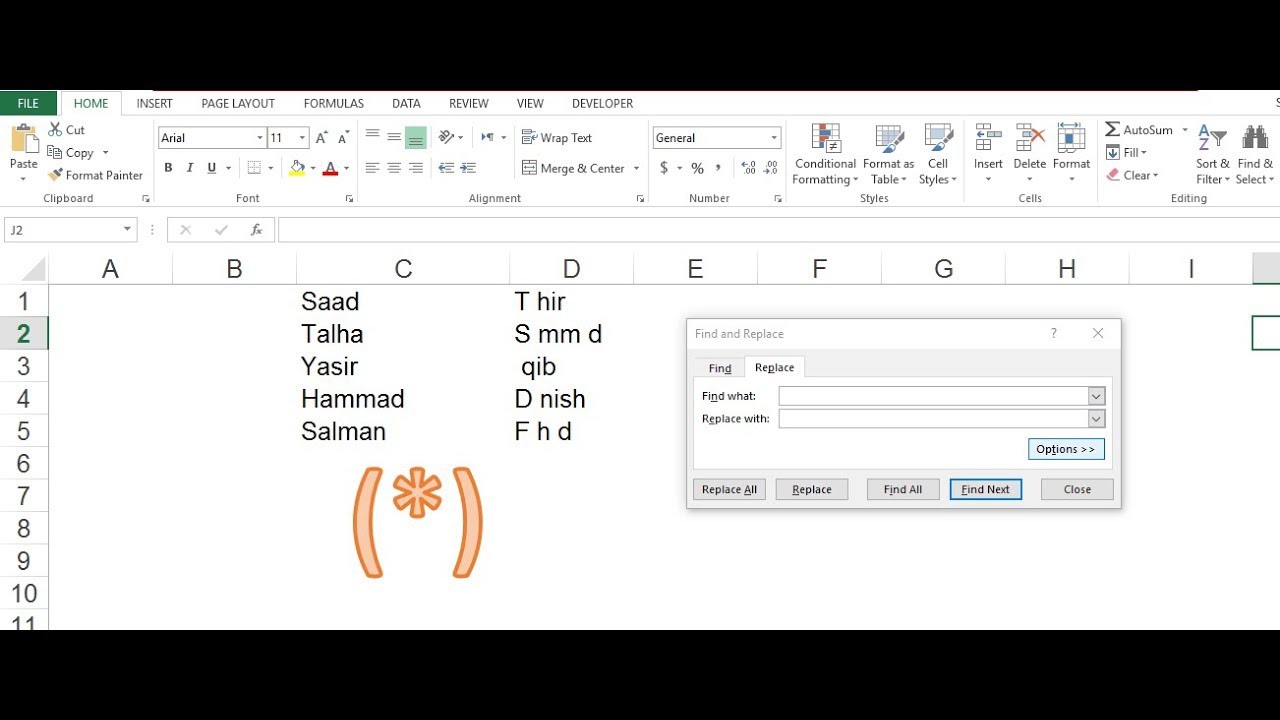Apply Comma Style number format
The image size is (1280, 720).
click(718, 168)
